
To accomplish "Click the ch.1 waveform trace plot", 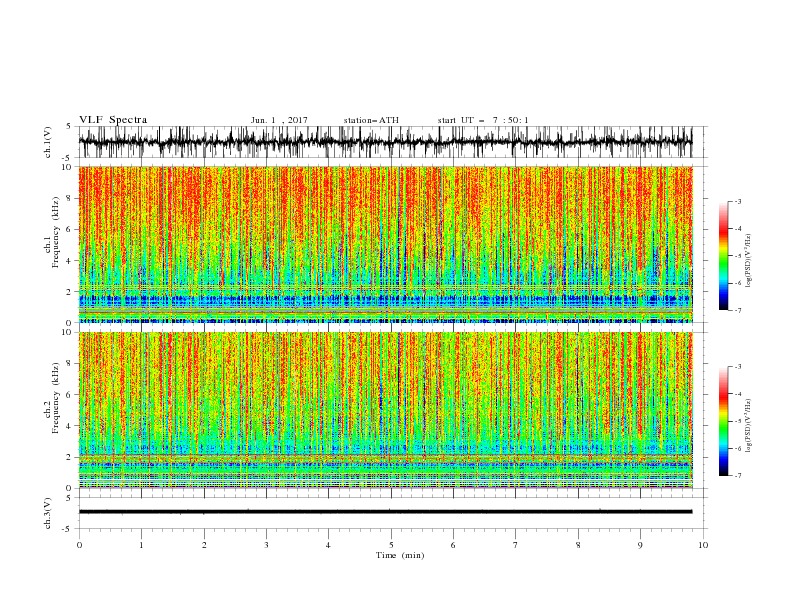I will click(x=385, y=142).
